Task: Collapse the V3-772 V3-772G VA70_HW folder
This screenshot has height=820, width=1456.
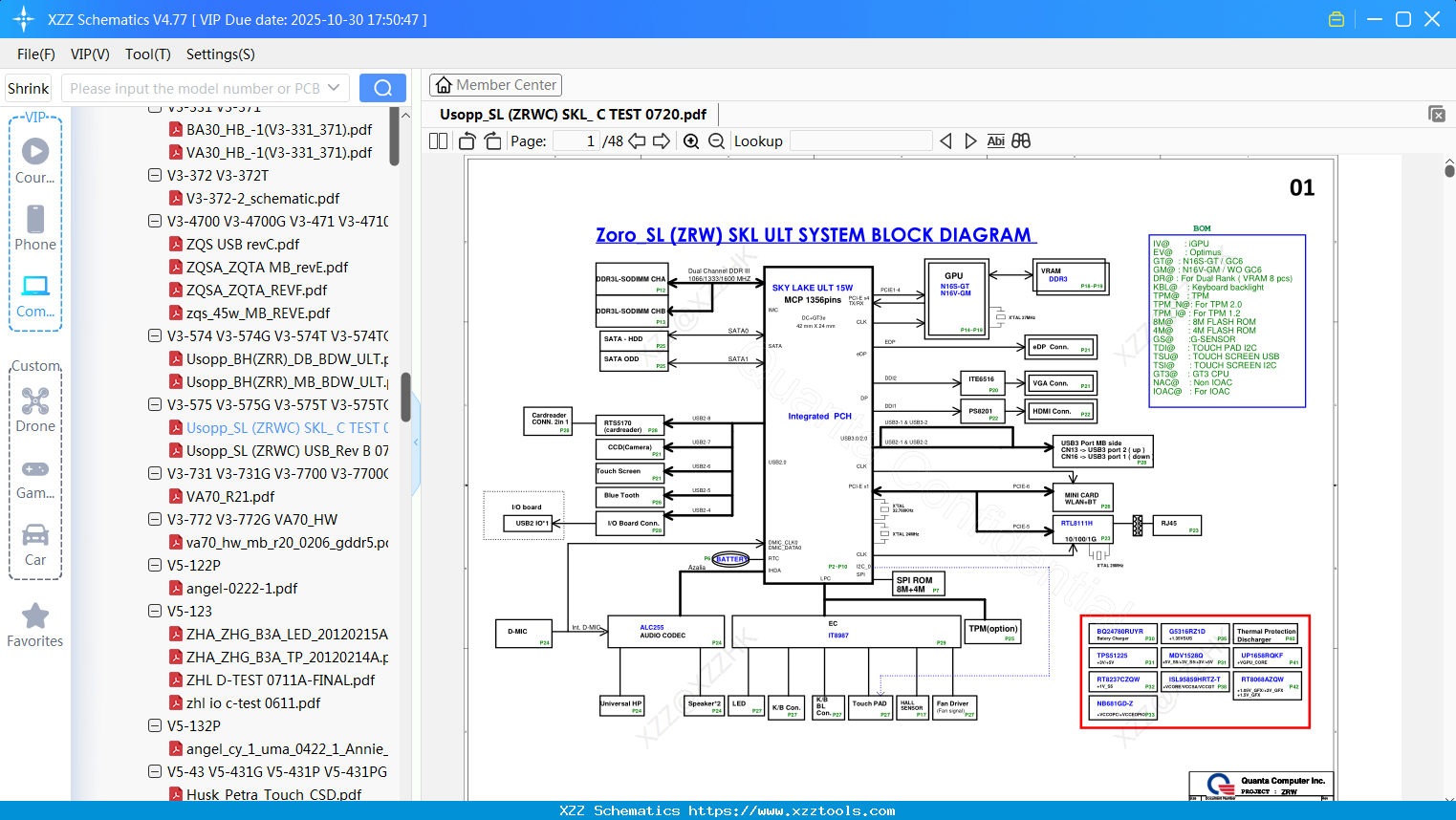Action: tap(155, 520)
